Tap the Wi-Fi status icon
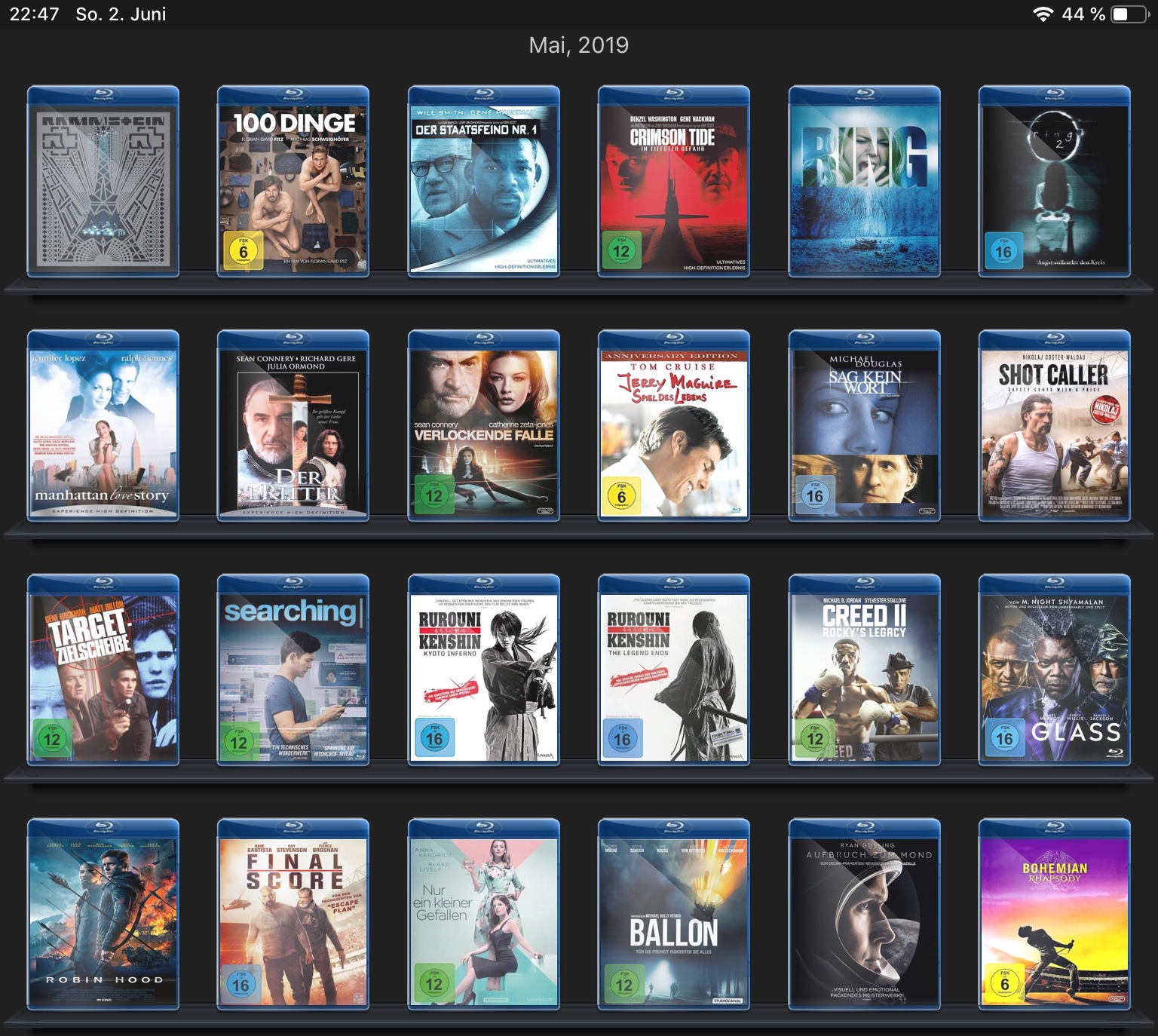This screenshot has height=1036, width=1158. tap(1043, 14)
